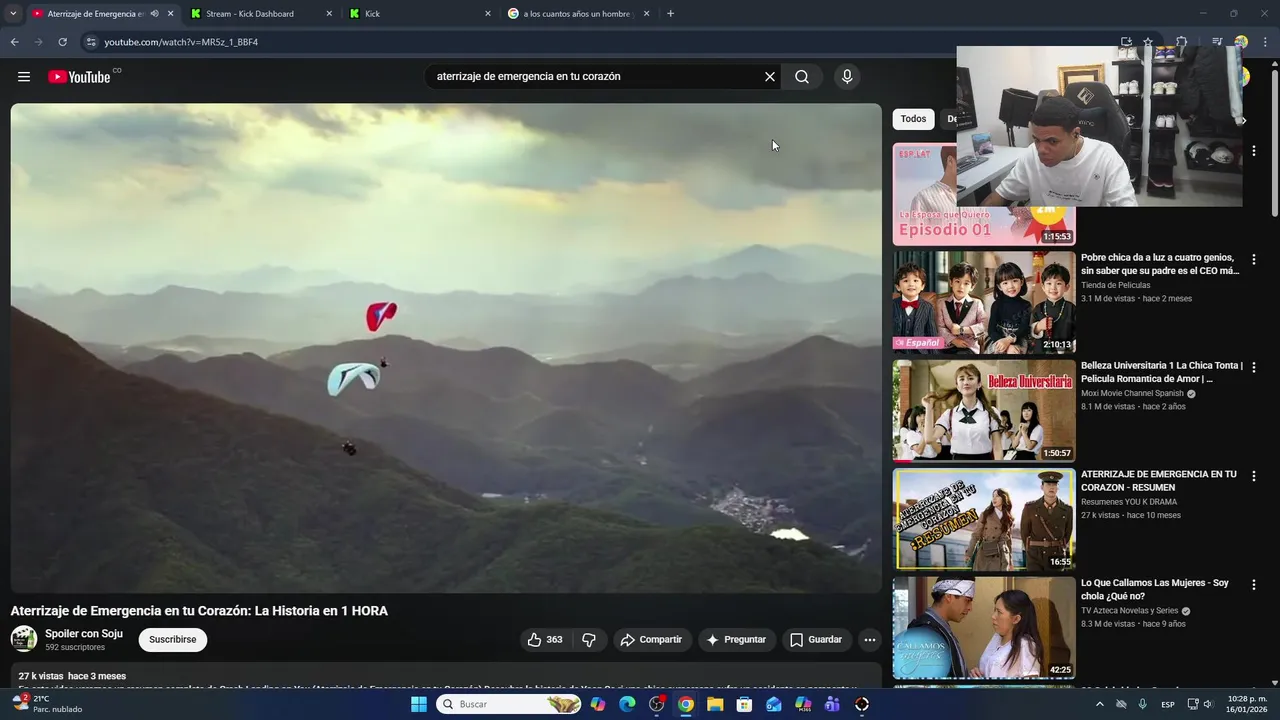
Task: Open Windows Start menu
Action: pos(419,704)
